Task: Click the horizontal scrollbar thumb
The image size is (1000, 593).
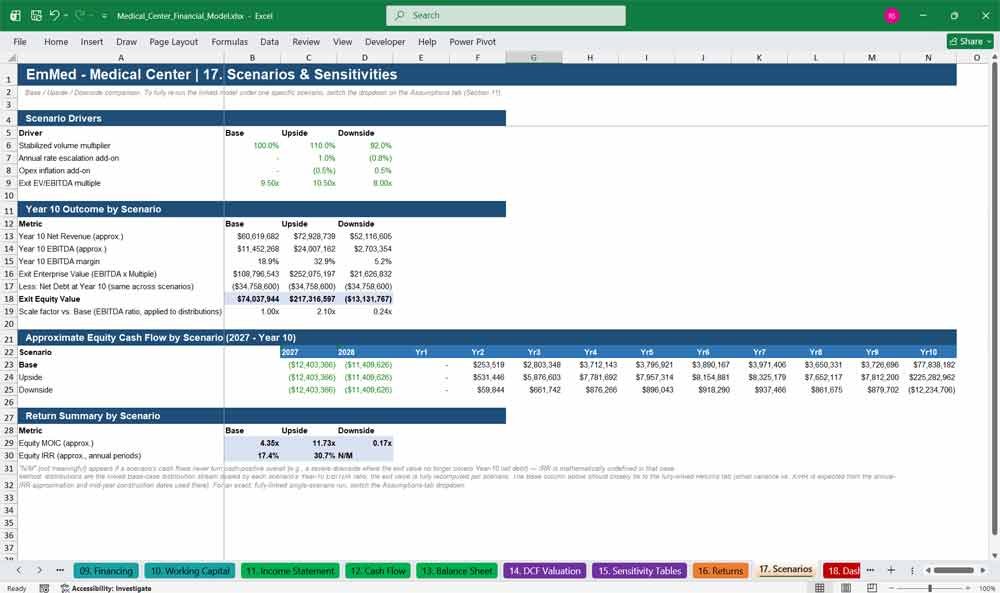Action: [954, 570]
